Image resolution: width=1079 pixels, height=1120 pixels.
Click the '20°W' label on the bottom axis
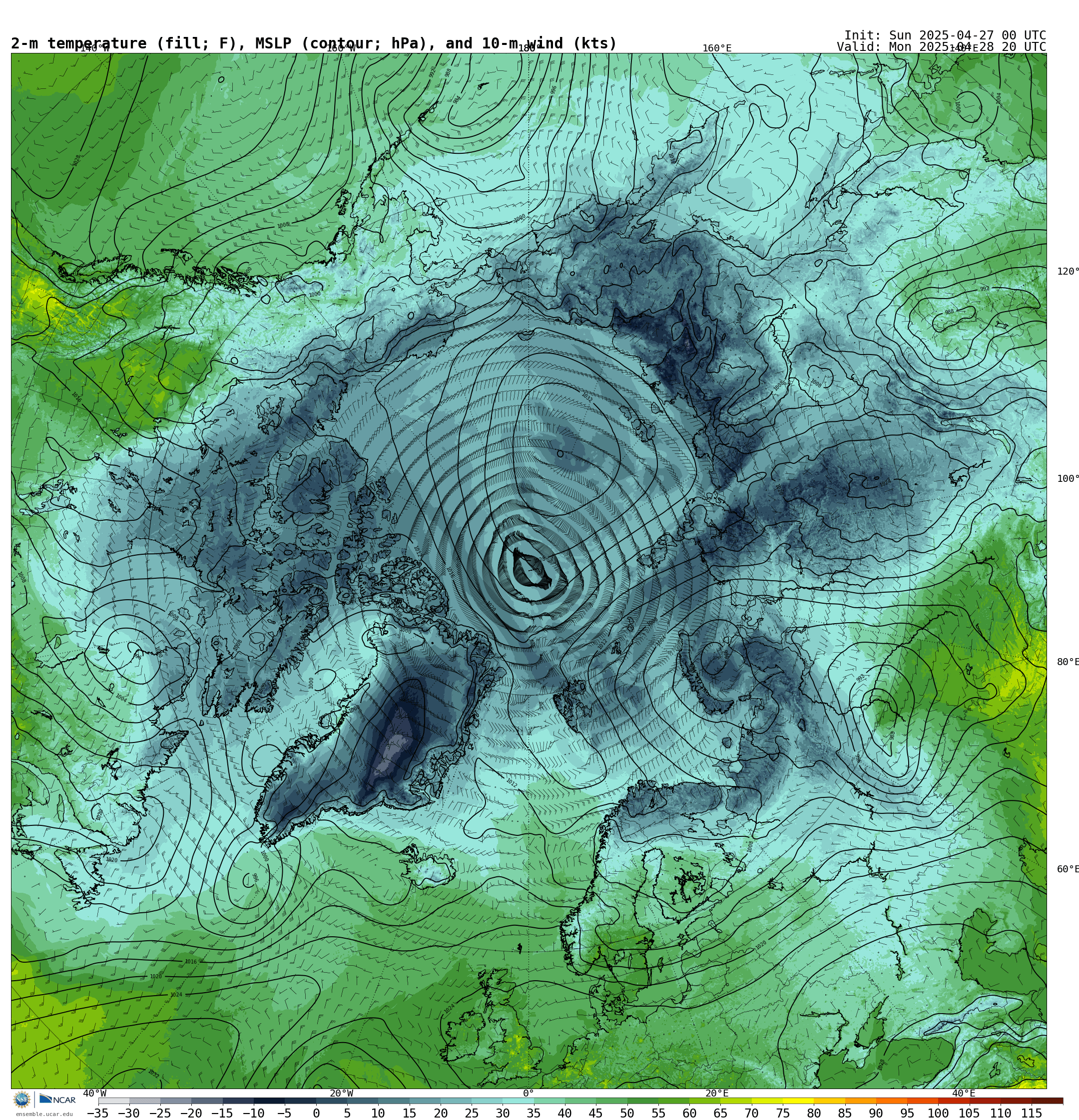pos(341,1093)
